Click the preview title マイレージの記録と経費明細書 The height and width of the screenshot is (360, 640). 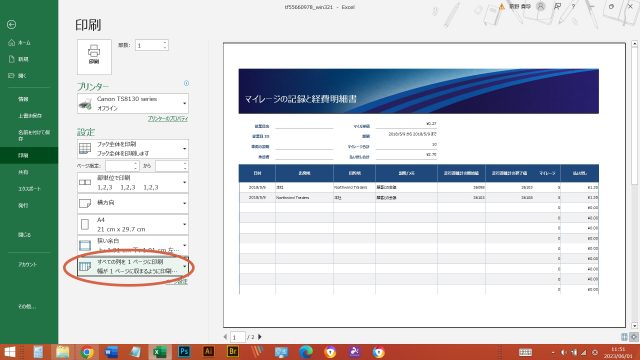[300, 99]
